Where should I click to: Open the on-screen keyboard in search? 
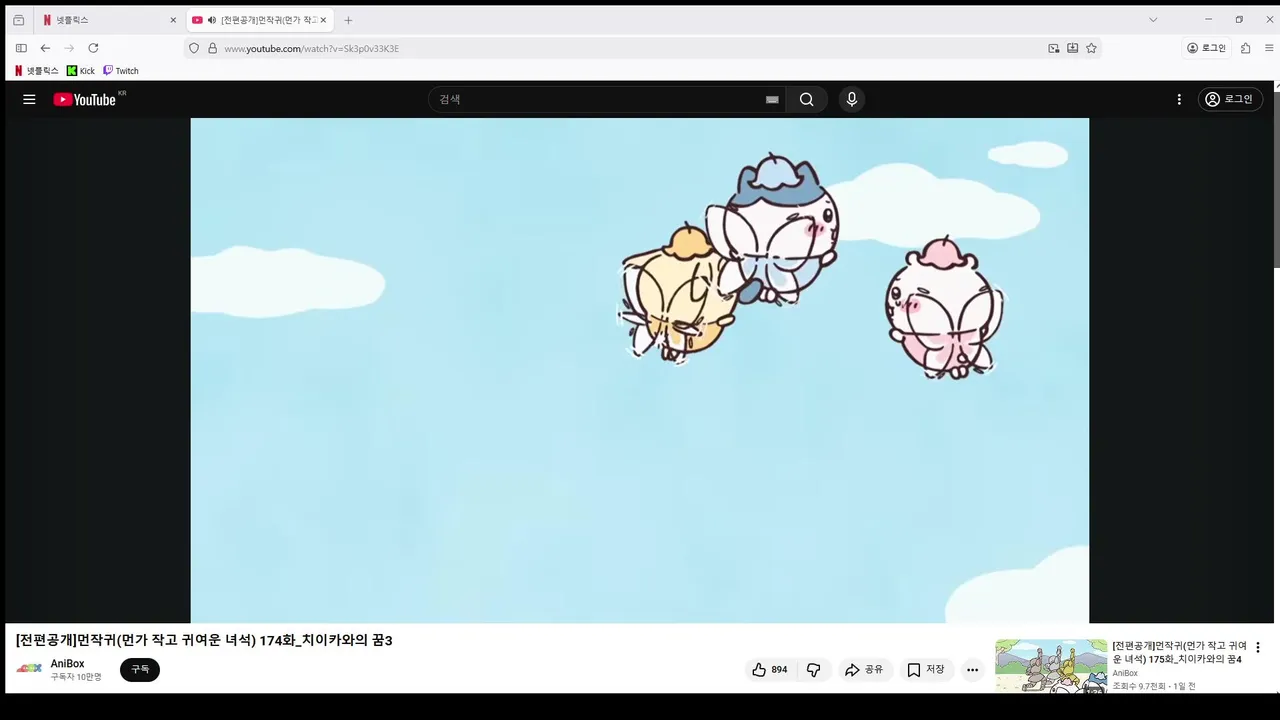click(772, 99)
